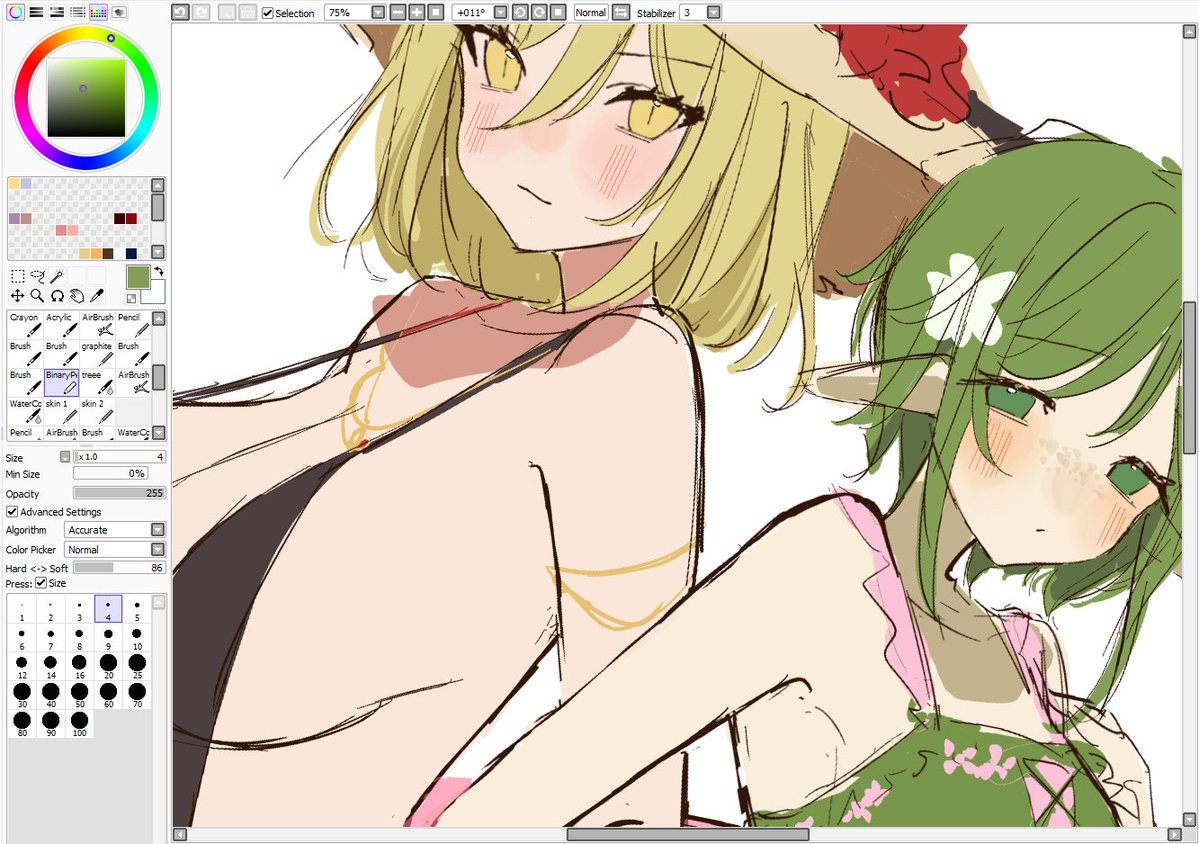Open the Algorithm Accurate dropdown
Screen dimensions: 1199x844
click(x=158, y=530)
